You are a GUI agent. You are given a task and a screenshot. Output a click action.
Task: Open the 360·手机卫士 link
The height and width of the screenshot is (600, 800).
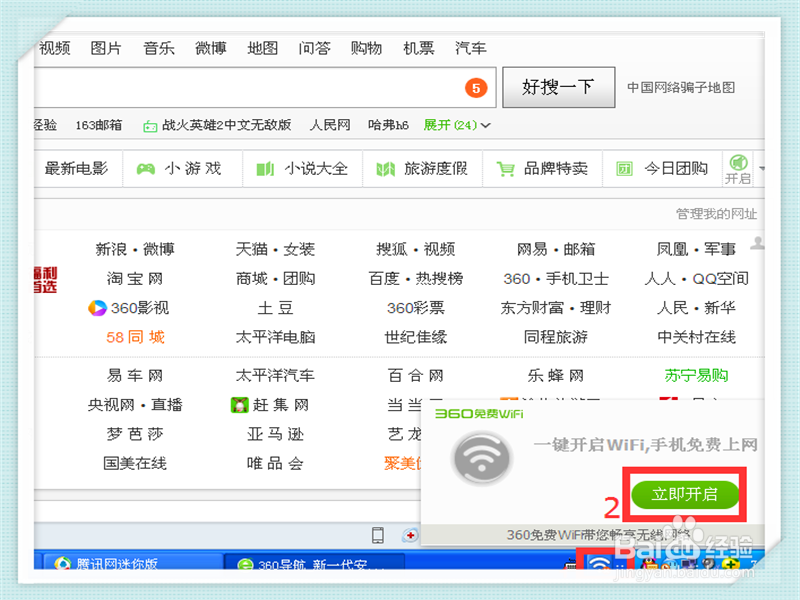556,279
